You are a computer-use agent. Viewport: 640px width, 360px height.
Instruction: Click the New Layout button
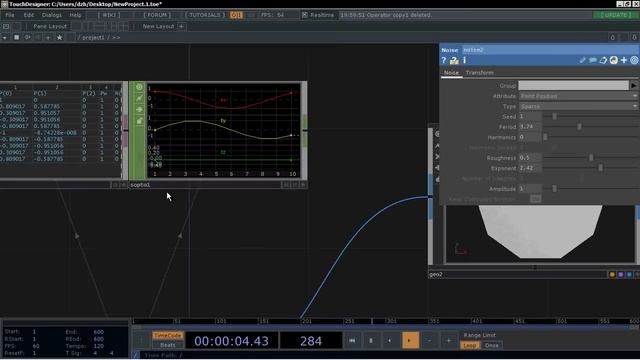tap(158, 26)
